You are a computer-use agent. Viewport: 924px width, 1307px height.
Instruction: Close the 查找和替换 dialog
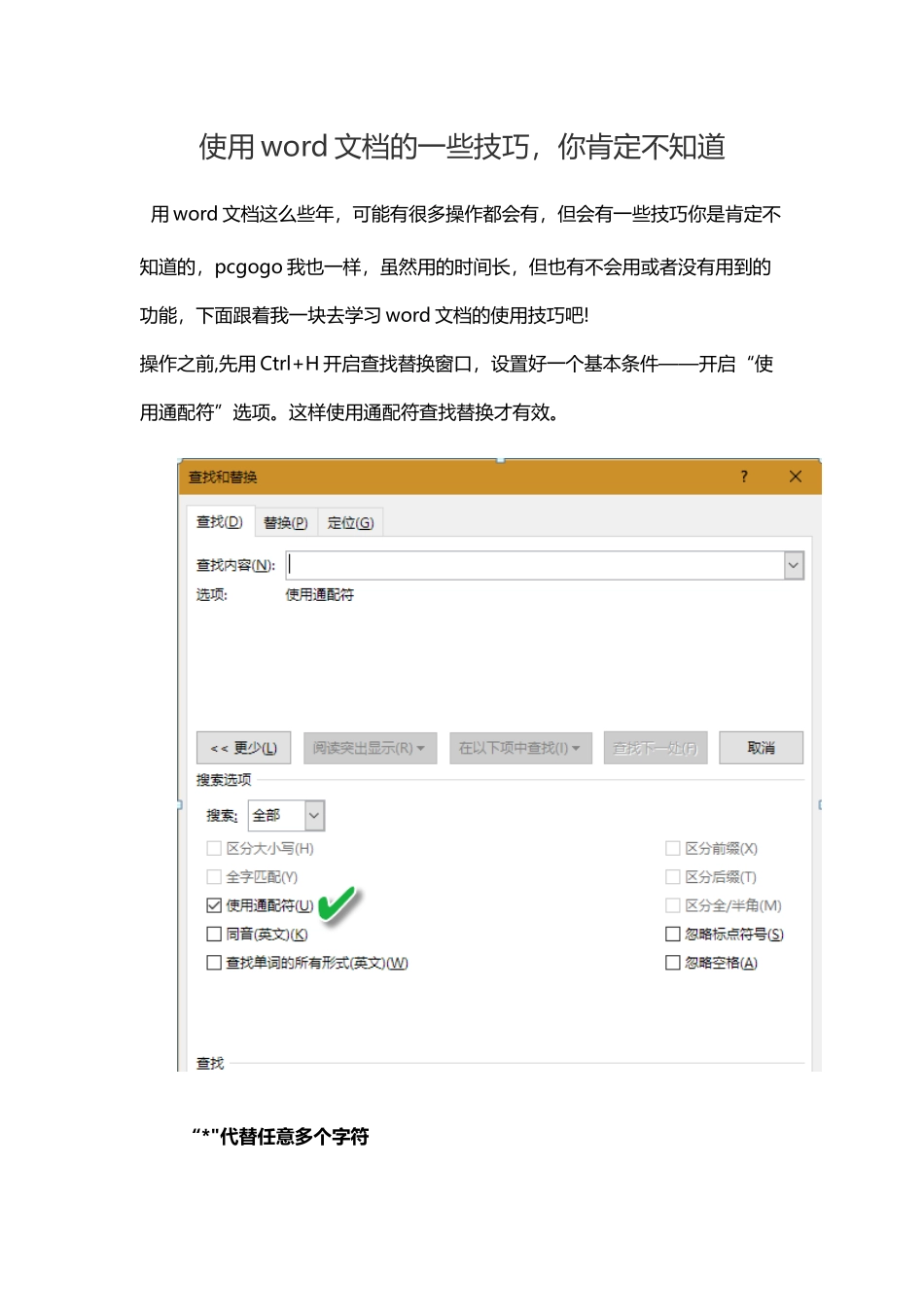[796, 477]
